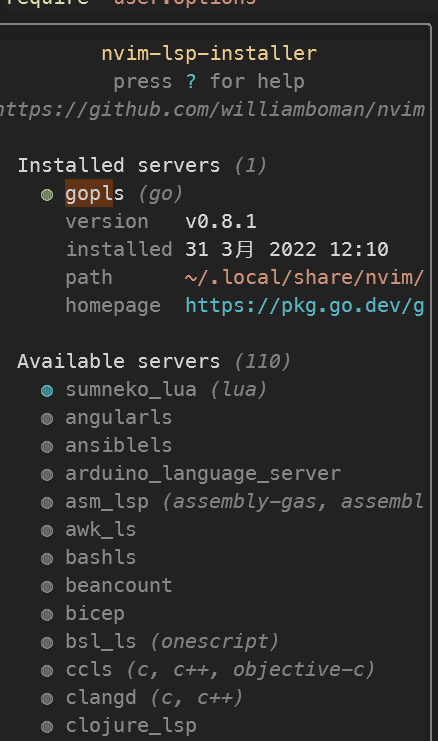Click the question mark help key hint
Screen dimensions: 438x741
click(190, 81)
